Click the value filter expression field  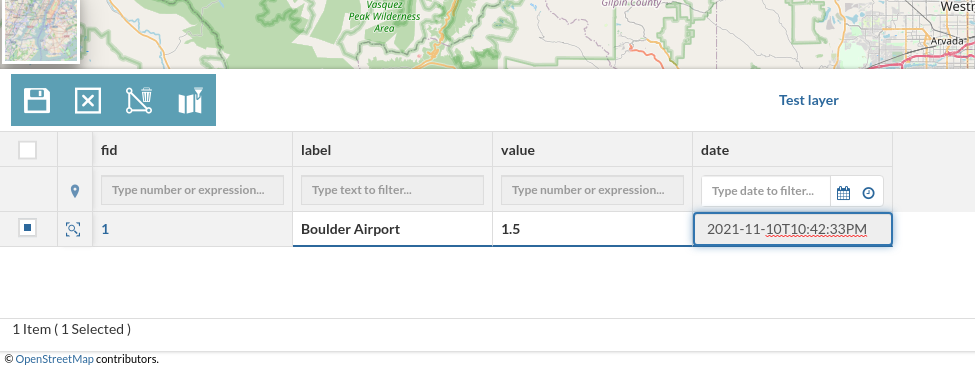[593, 190]
